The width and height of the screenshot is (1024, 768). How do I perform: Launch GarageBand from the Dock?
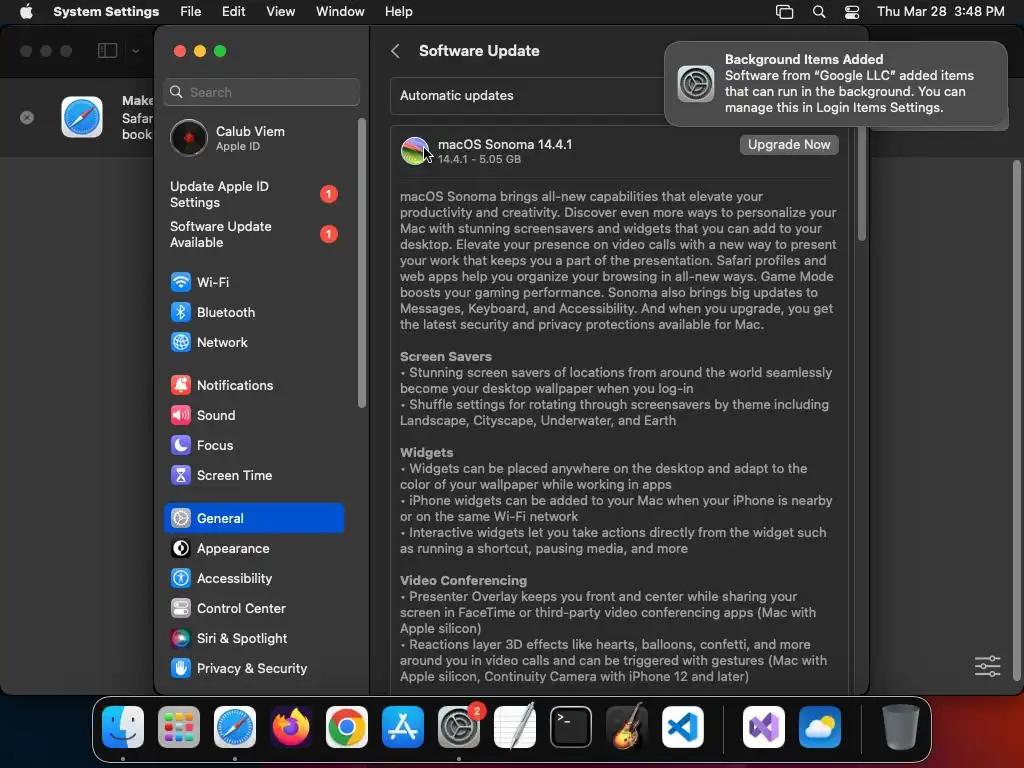[627, 727]
